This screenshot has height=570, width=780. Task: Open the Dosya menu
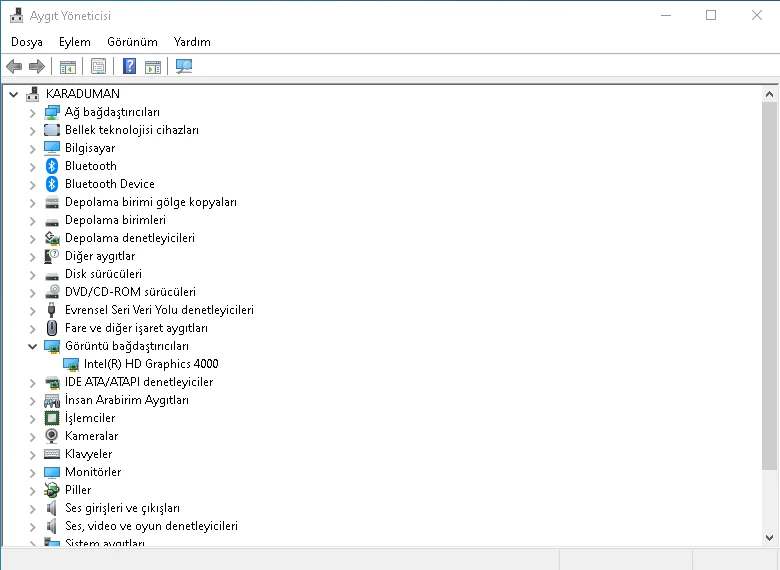click(x=27, y=42)
